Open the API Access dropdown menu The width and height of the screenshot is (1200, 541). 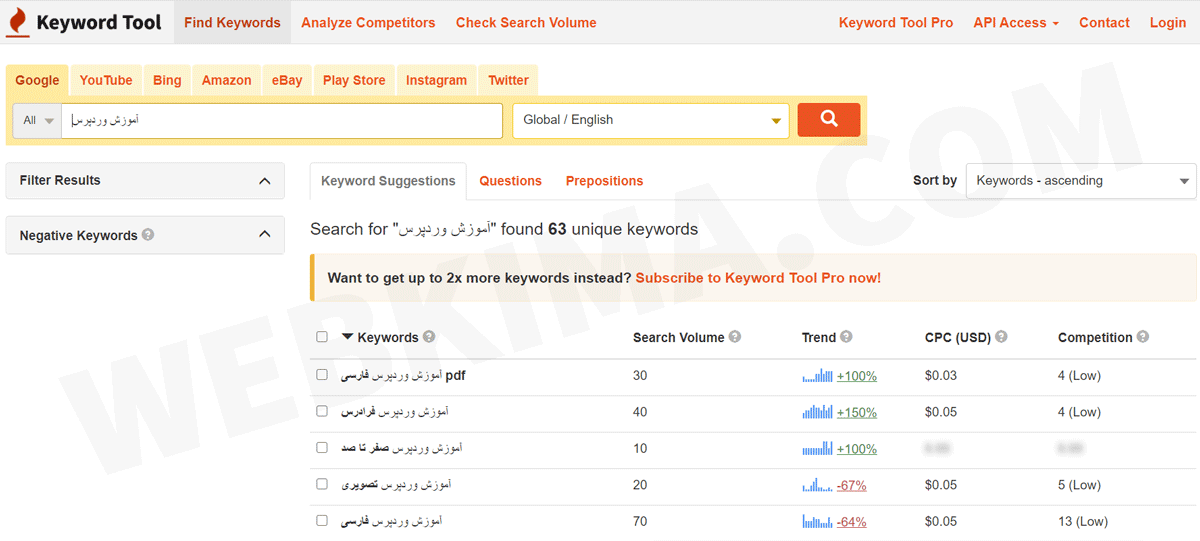1016,22
